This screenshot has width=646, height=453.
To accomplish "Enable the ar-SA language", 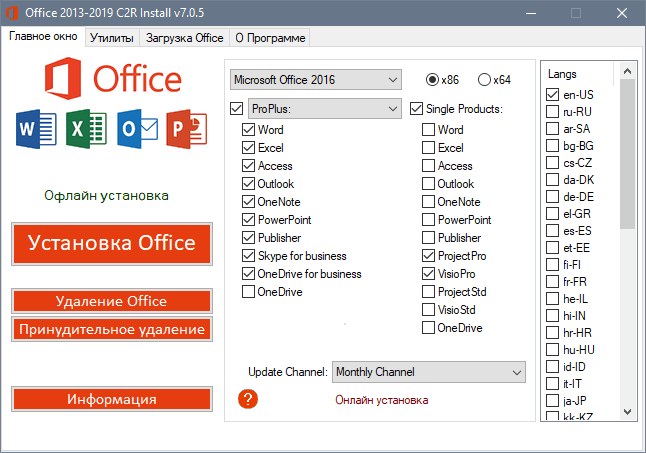I will click(x=552, y=128).
